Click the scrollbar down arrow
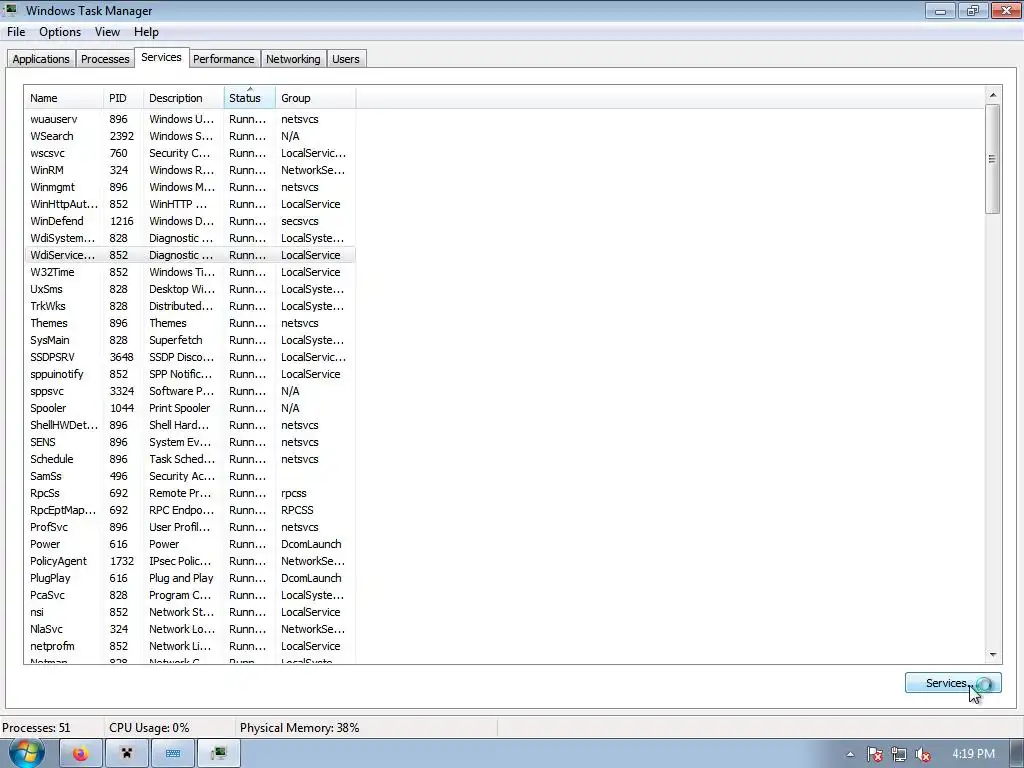The image size is (1024, 768). tap(993, 654)
